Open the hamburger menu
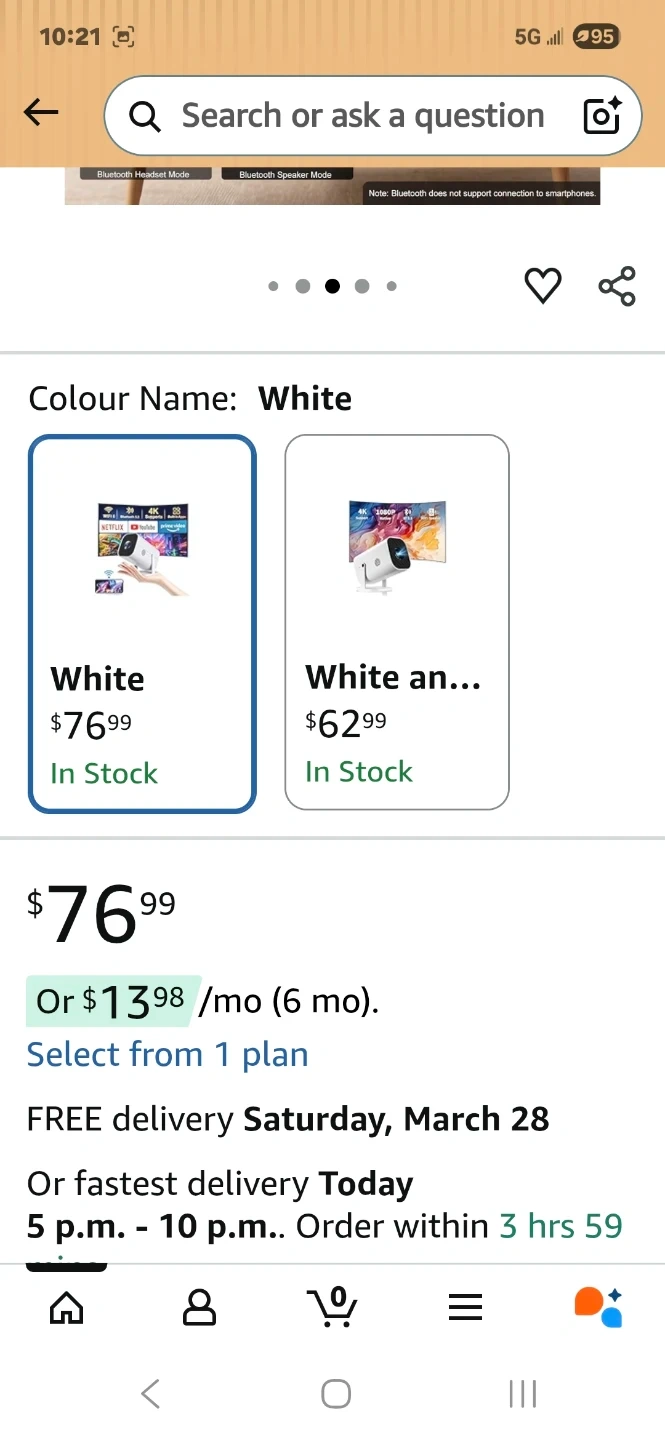Image resolution: width=665 pixels, height=1440 pixels. coord(465,1306)
